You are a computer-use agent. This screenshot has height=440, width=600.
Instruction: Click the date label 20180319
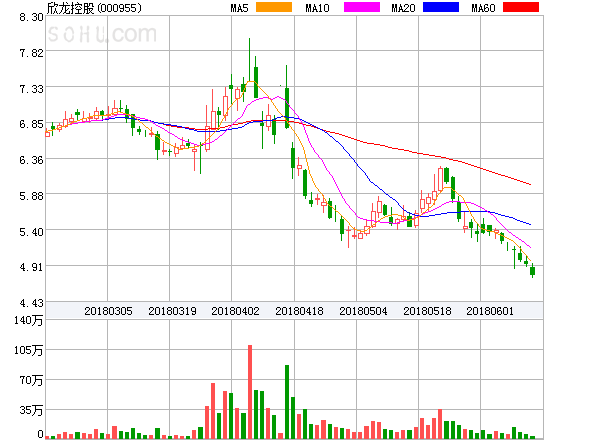[x=172, y=311]
